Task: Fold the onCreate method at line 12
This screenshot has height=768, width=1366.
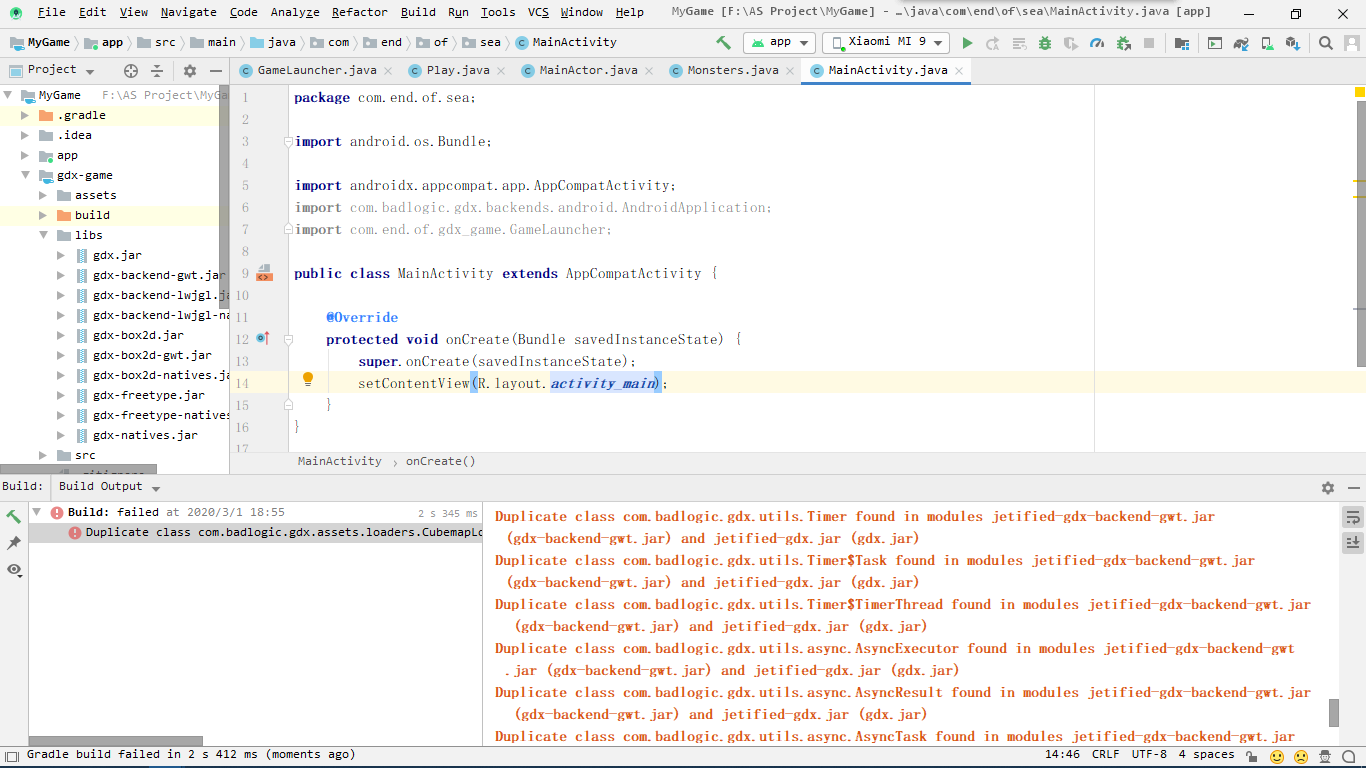Action: tap(288, 339)
